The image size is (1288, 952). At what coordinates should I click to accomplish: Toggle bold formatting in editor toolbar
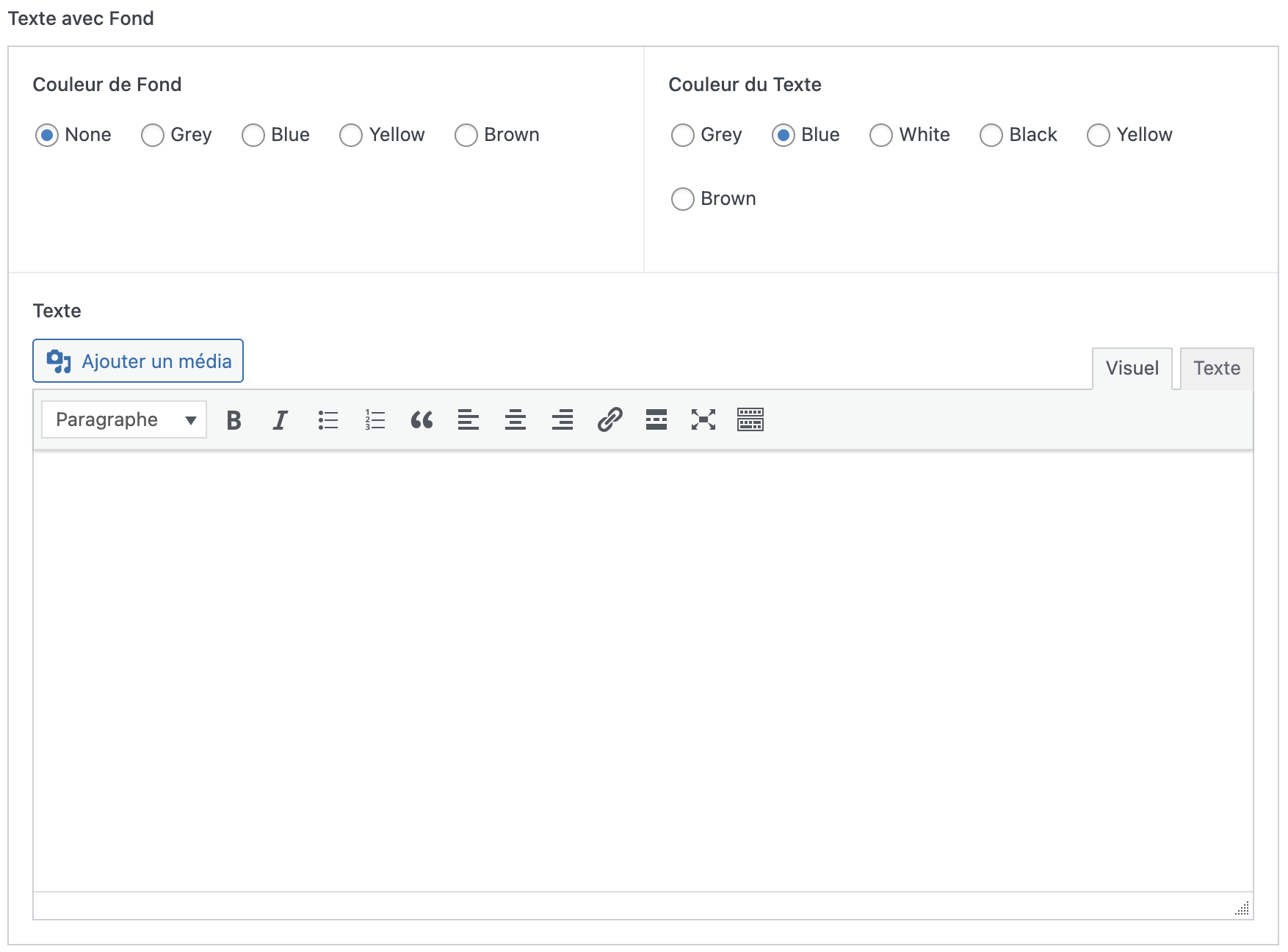click(x=234, y=420)
